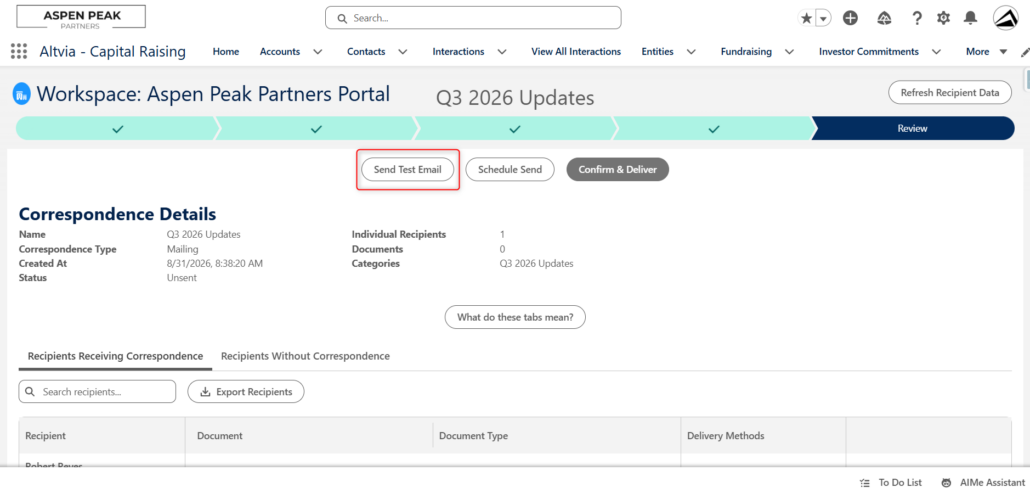Image resolution: width=1030 pixels, height=493 pixels.
Task: Open the AIMe Assistant utility item
Action: [983, 482]
